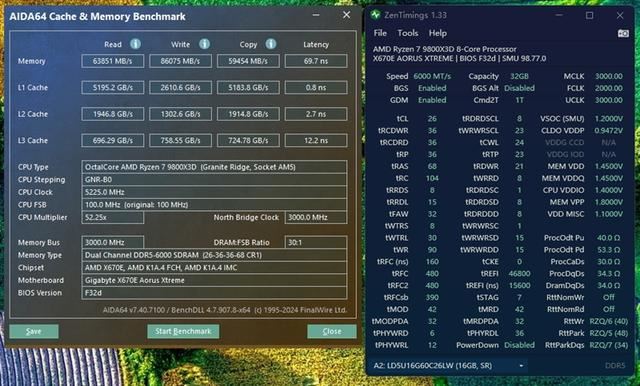This screenshot has width=640, height=386.
Task: Maximize the ZenTimings window
Action: click(589, 15)
